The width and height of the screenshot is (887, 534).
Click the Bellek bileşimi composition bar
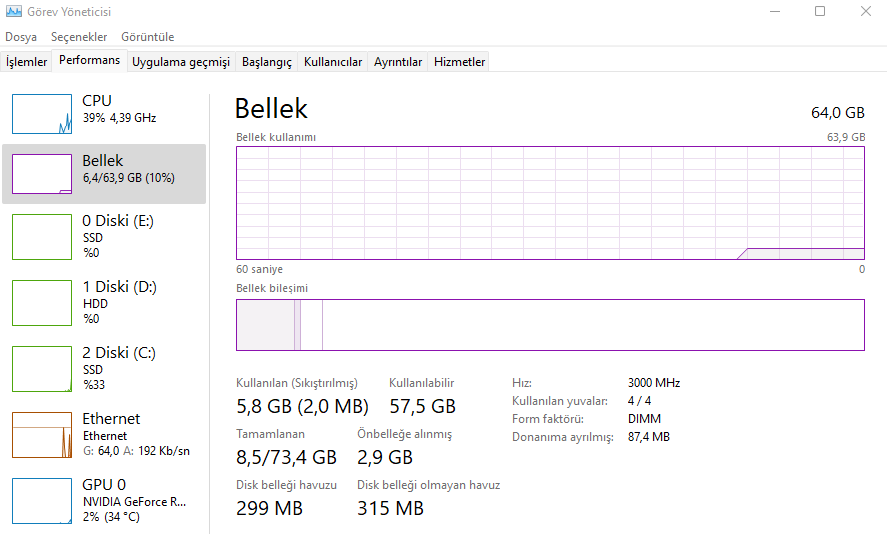pos(550,325)
